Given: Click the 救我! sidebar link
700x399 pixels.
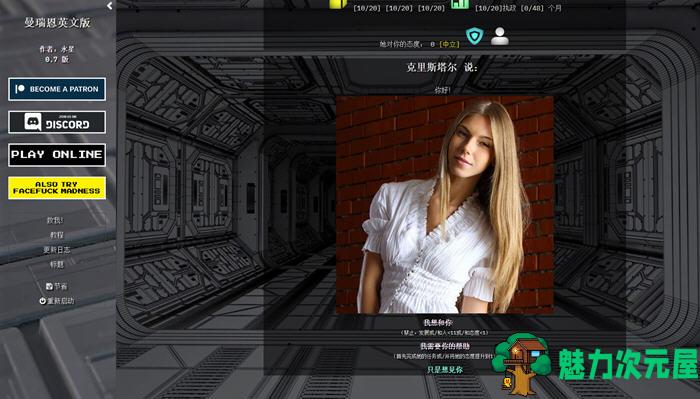Looking at the screenshot, I should tap(55, 220).
